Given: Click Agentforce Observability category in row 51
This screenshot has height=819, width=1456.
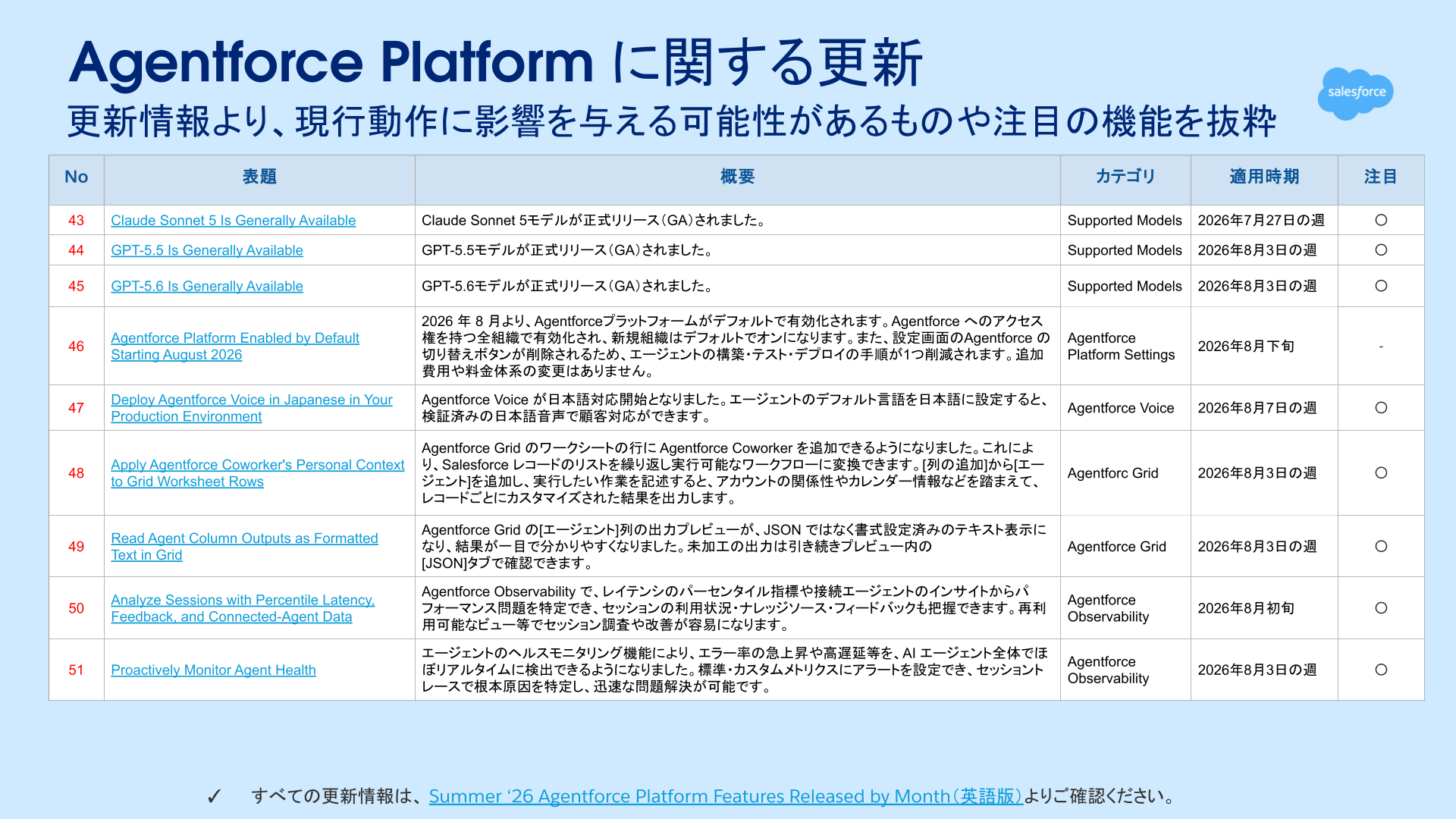Looking at the screenshot, I should (1109, 670).
